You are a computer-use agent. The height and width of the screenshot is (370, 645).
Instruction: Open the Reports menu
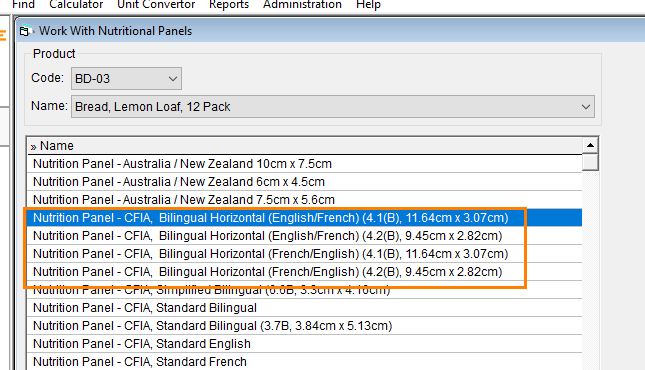[229, 5]
